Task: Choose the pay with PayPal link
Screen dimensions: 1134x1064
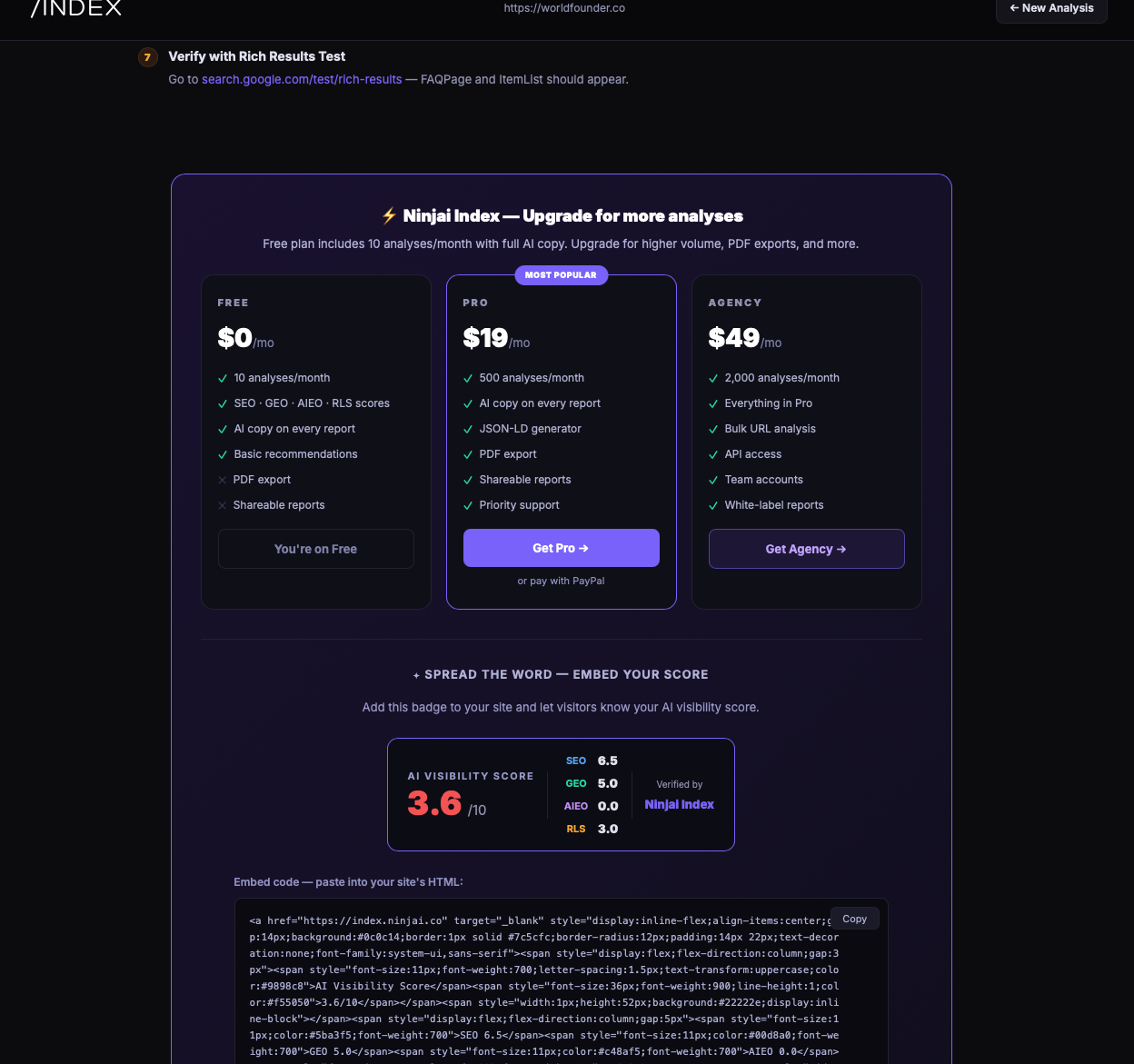Action: 561,581
